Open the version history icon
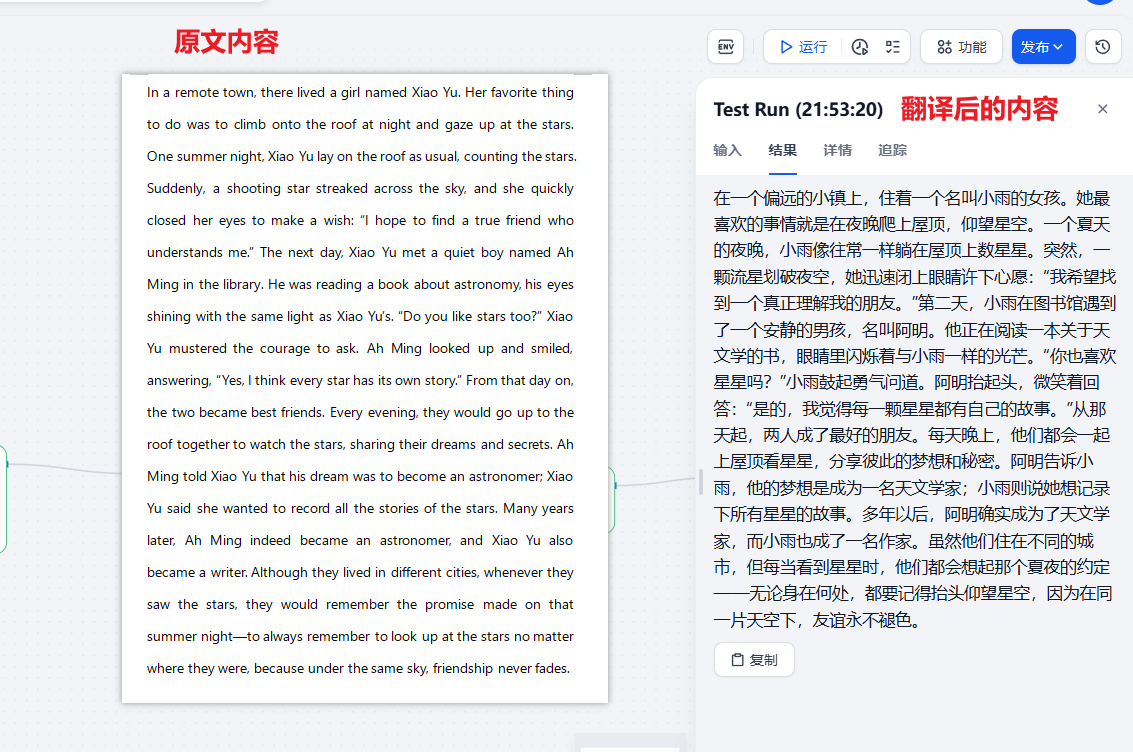 (x=1103, y=47)
